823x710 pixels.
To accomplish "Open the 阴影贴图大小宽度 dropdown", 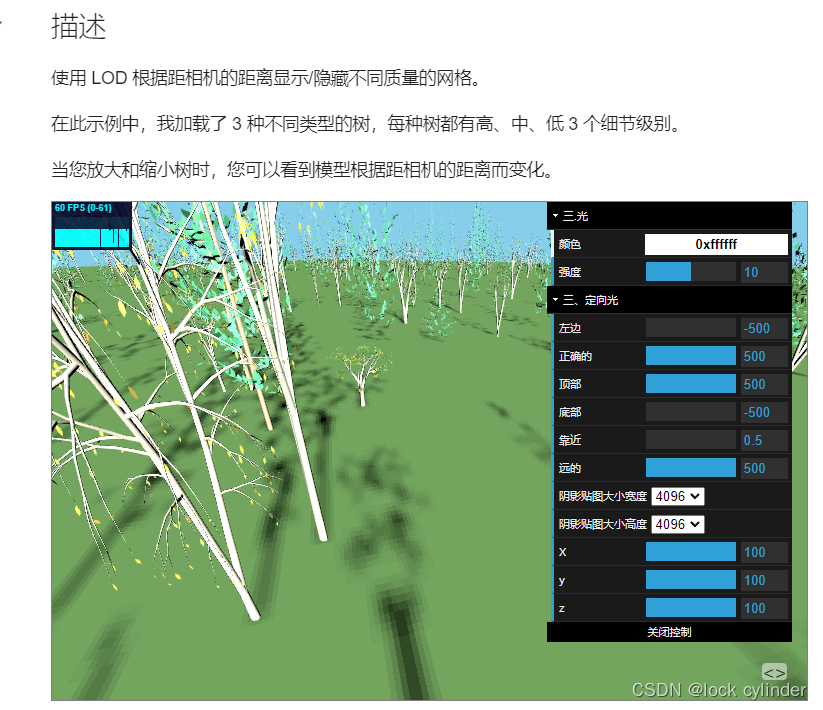I will [678, 495].
